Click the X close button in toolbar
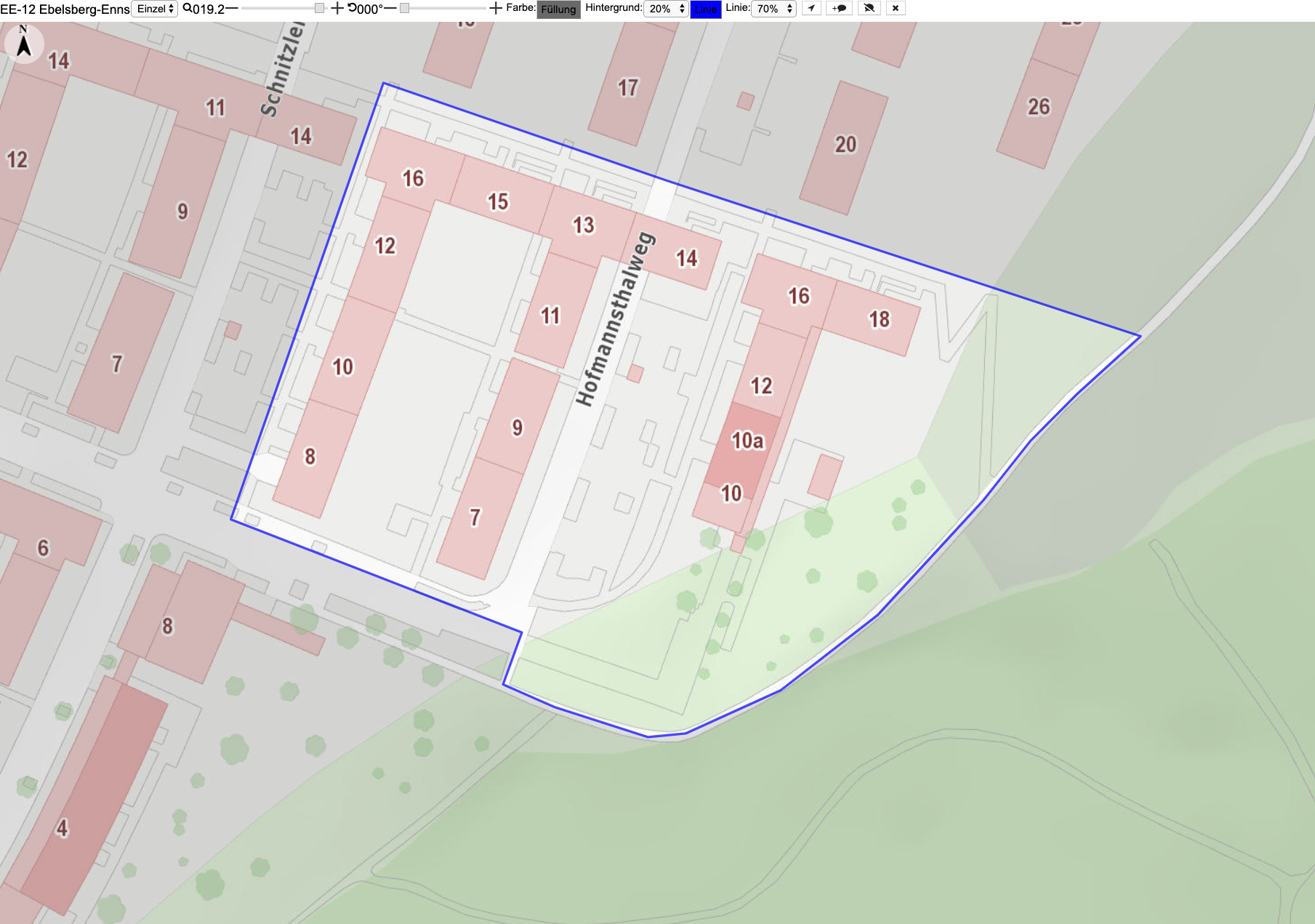 [896, 9]
